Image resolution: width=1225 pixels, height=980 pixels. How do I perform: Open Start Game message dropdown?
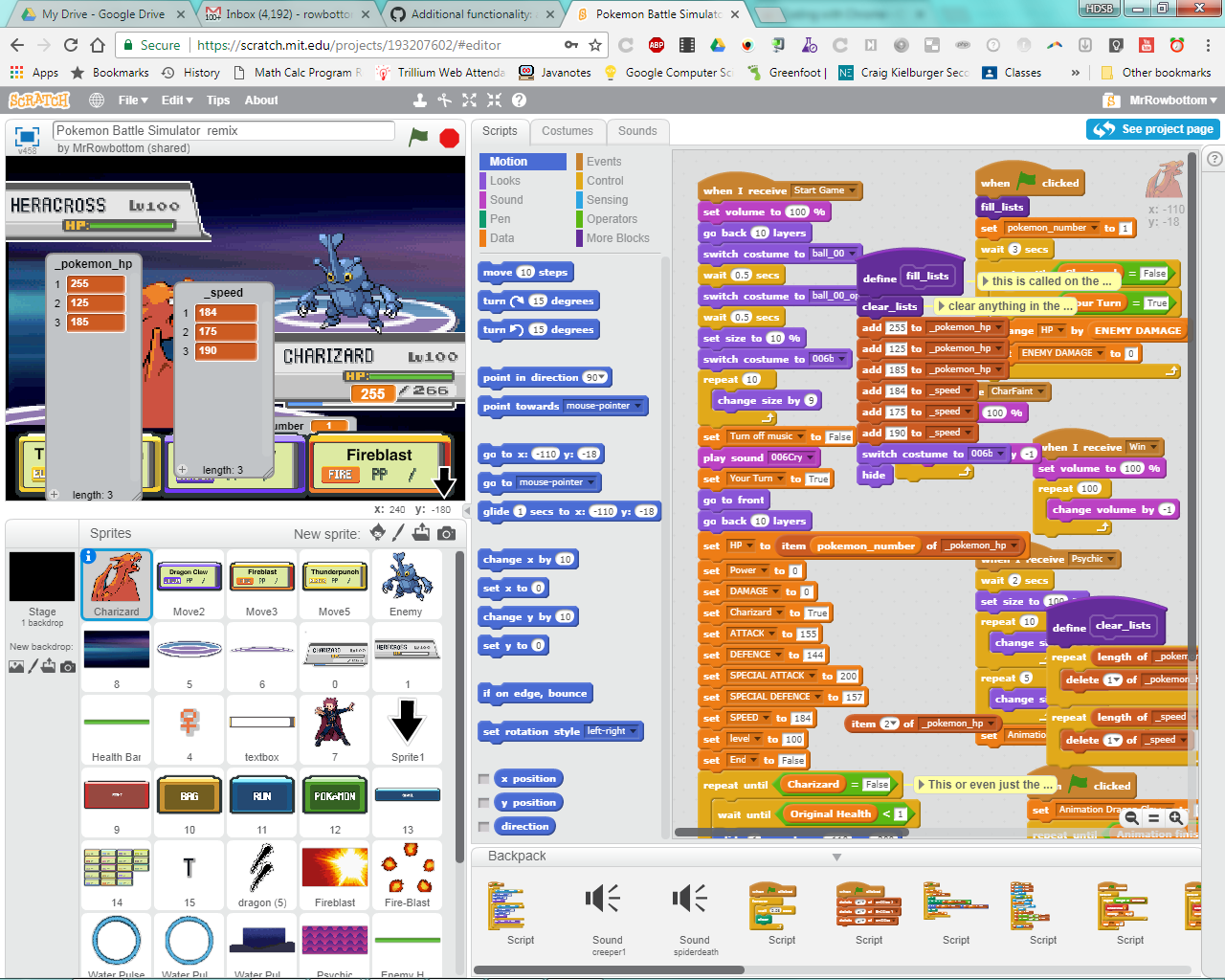[x=852, y=190]
